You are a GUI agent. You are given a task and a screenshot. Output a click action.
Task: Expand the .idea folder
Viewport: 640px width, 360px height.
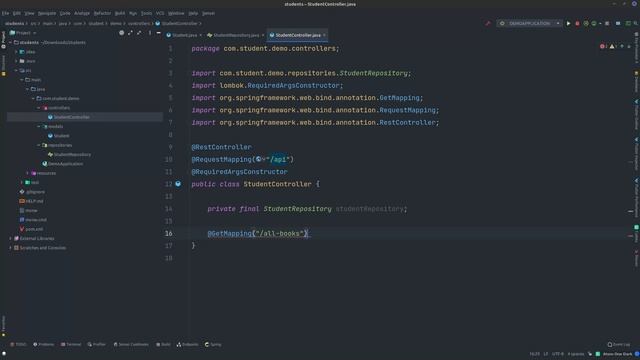16,52
